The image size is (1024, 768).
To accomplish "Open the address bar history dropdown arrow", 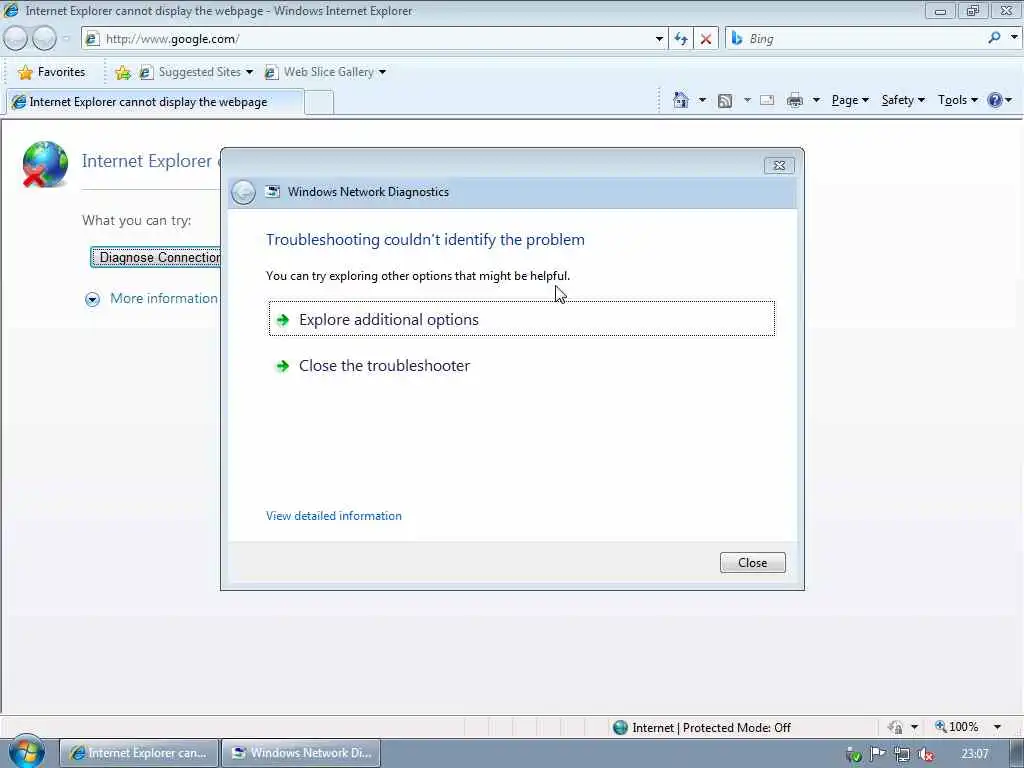I will pyautogui.click(x=659, y=39).
